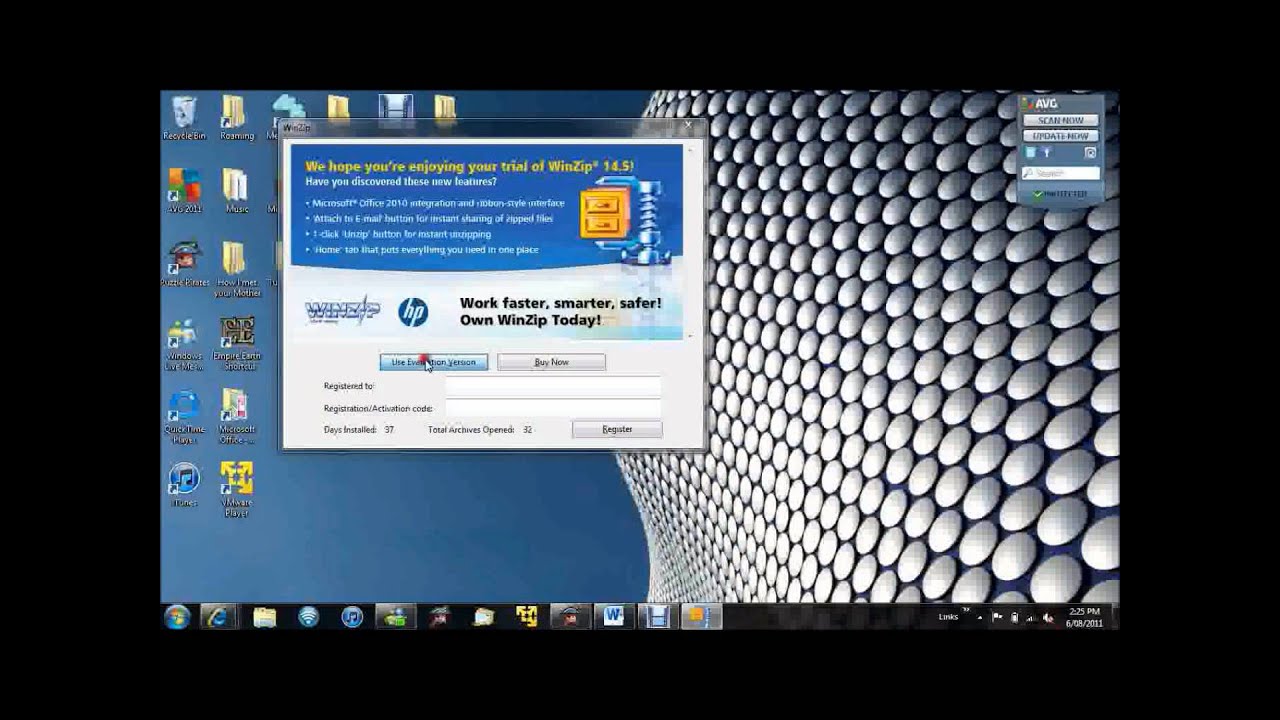The width and height of the screenshot is (1280, 720).
Task: Select the Music folder on desktop
Action: [x=236, y=191]
